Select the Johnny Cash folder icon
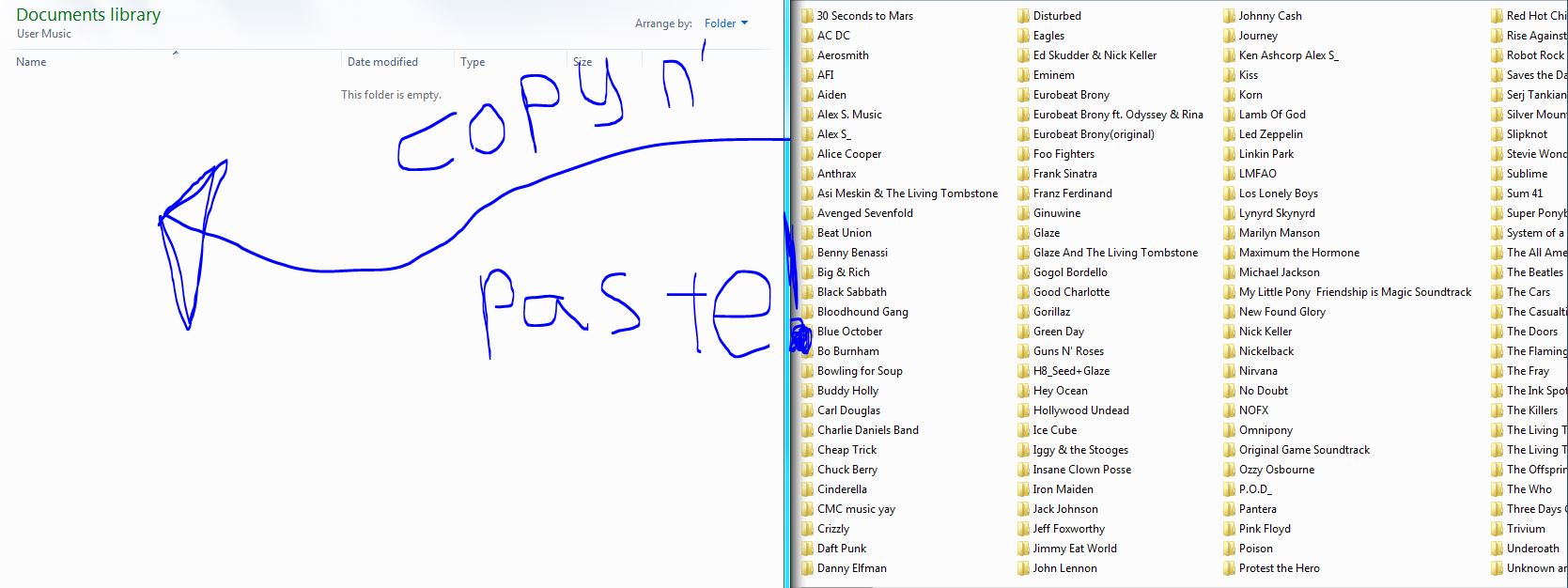This screenshot has height=588, width=1568. coord(1229,16)
